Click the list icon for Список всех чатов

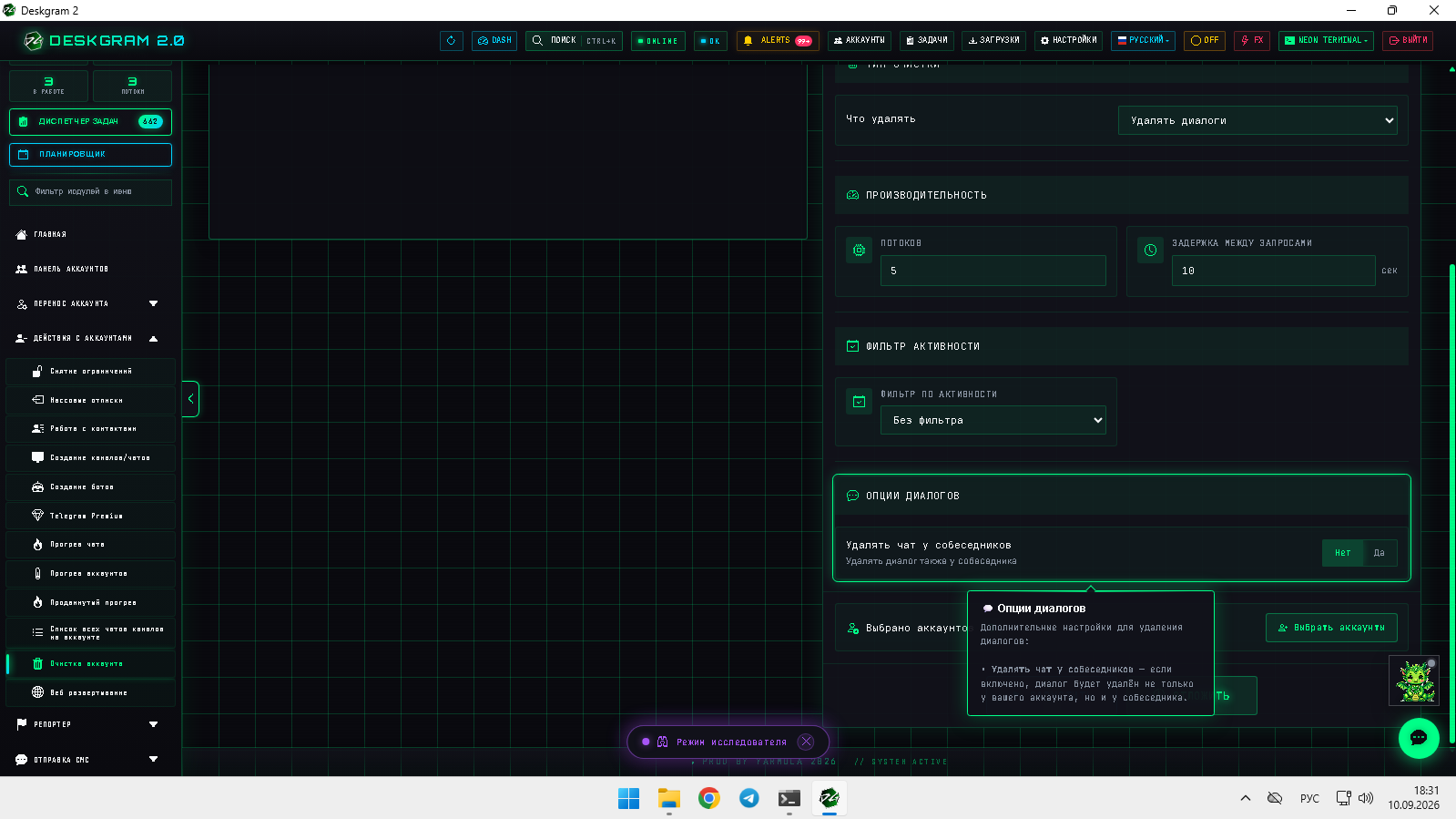coord(37,632)
